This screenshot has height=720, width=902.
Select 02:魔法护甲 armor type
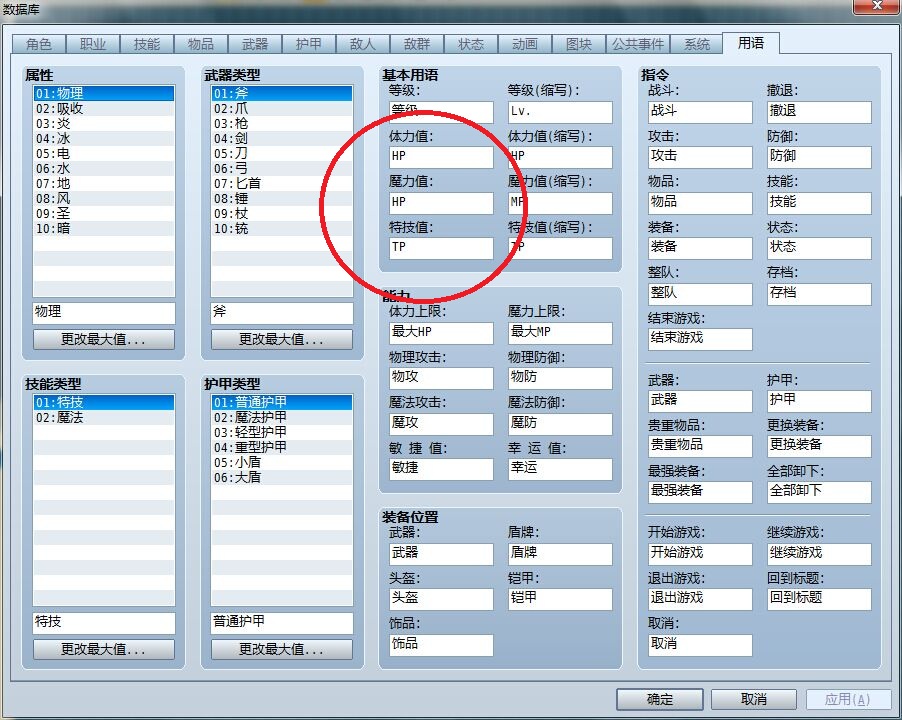[x=282, y=418]
